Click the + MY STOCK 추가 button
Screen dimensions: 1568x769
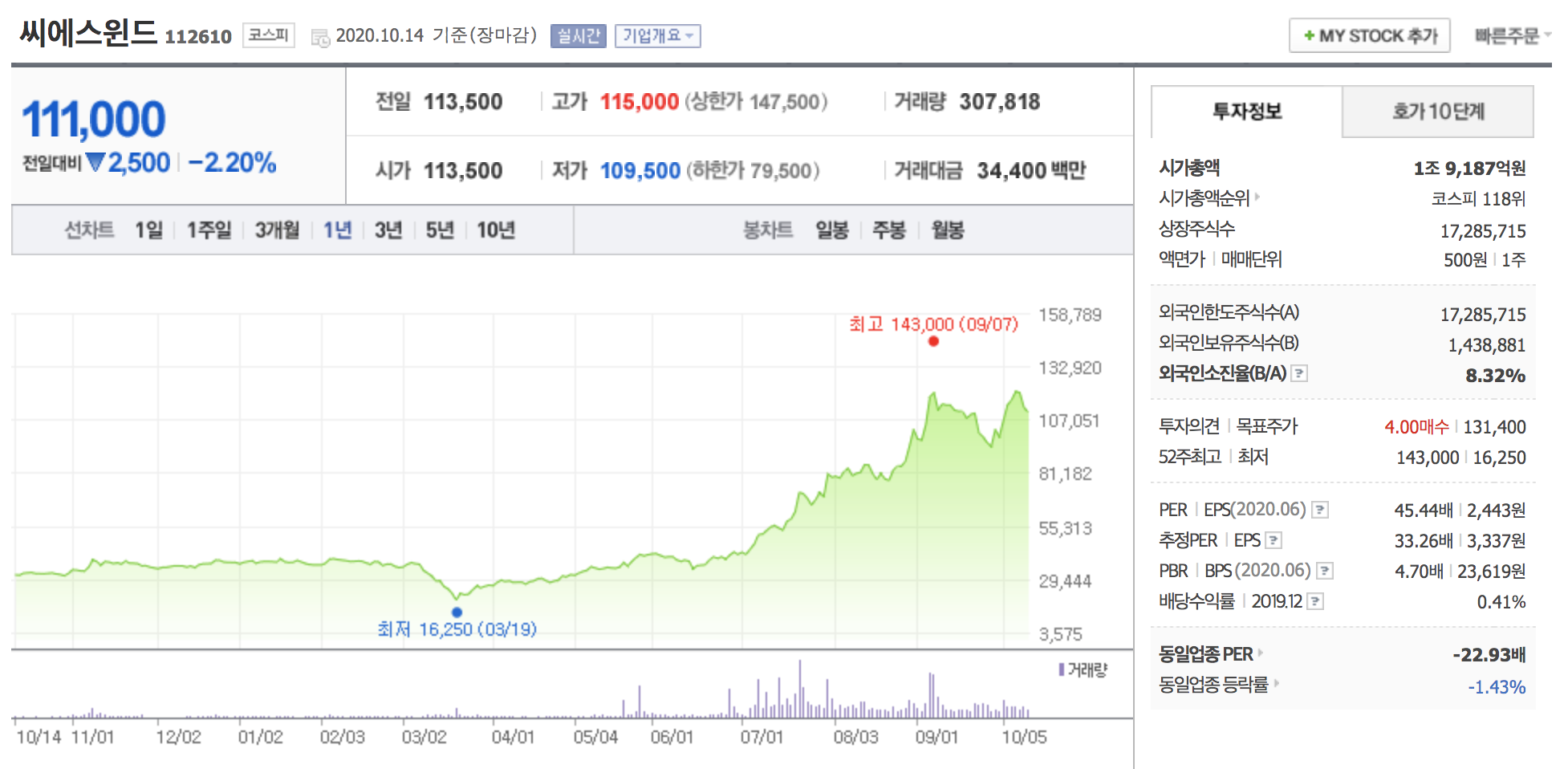point(1368,35)
